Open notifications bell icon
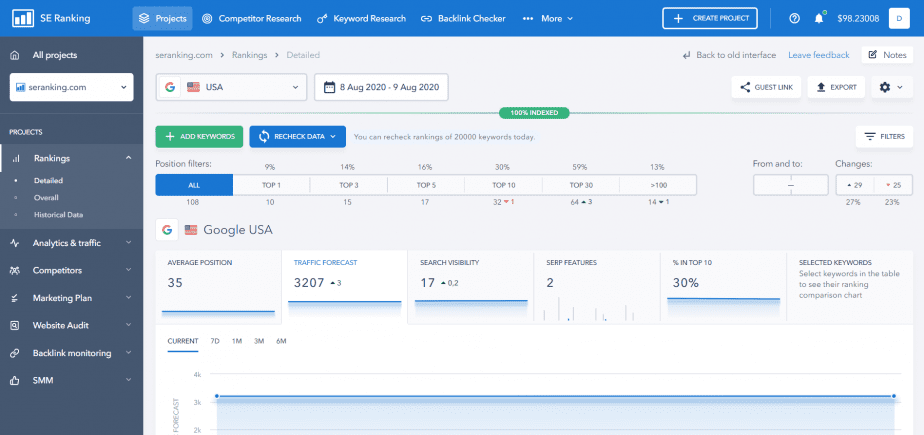Image resolution: width=924 pixels, height=435 pixels. point(819,18)
